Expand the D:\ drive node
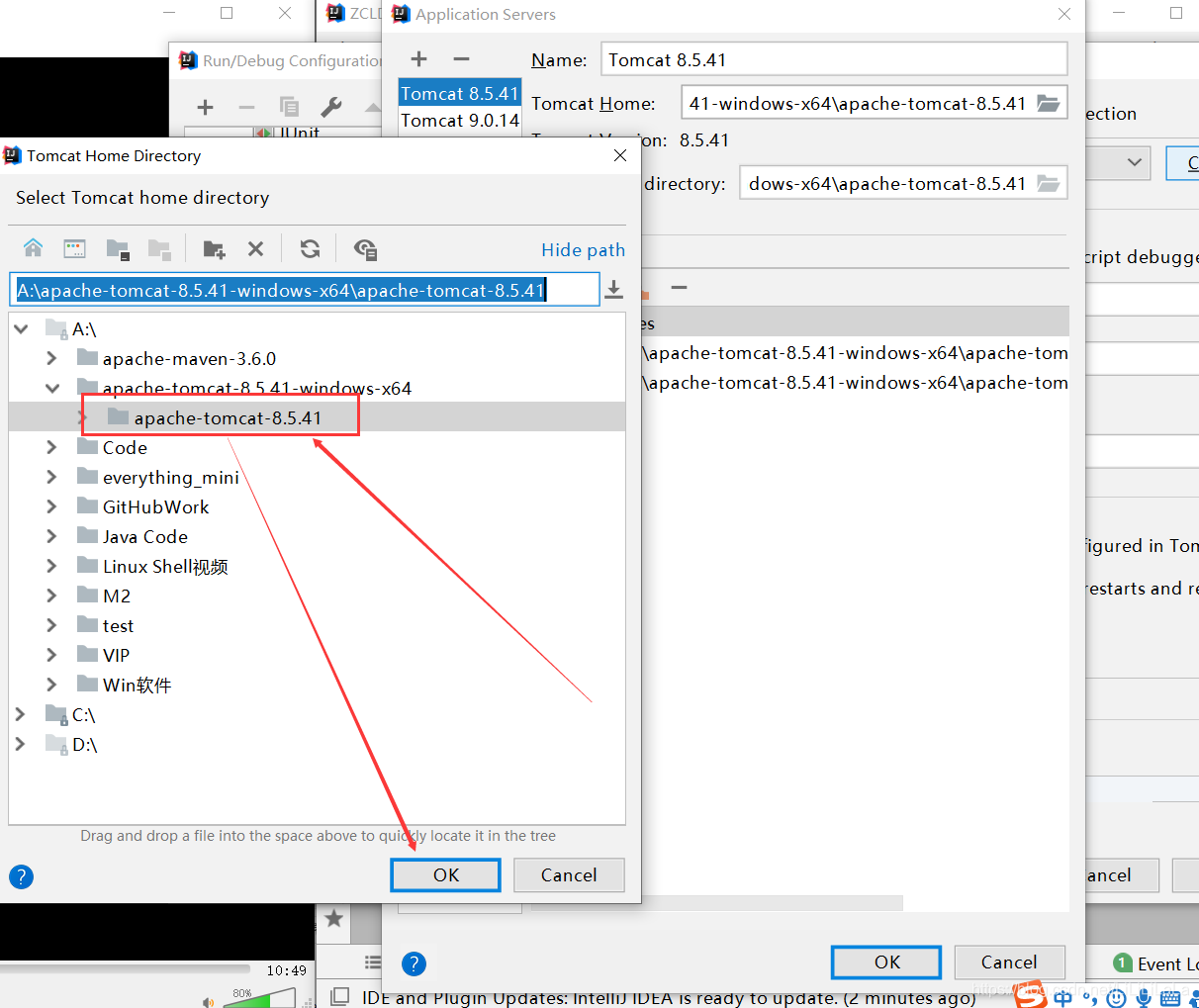1199x1008 pixels. click(20, 744)
